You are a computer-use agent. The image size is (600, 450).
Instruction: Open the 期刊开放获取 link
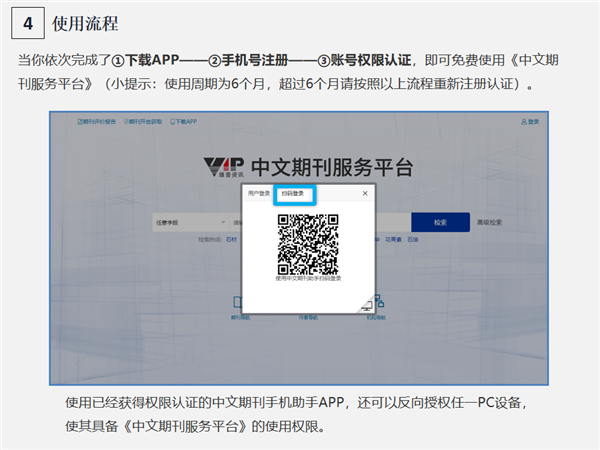(143, 122)
